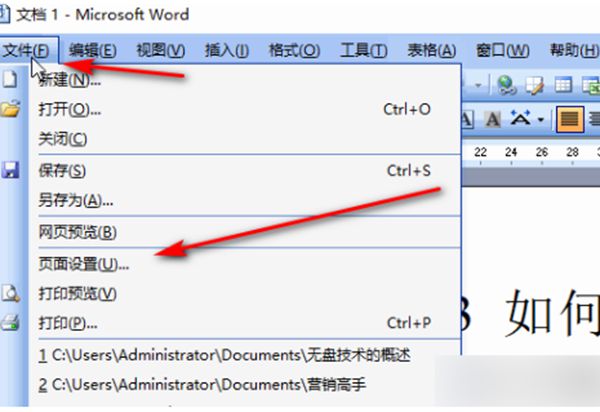This screenshot has width=600, height=412.
Task: Open the 窗口(W) menu
Action: click(502, 50)
